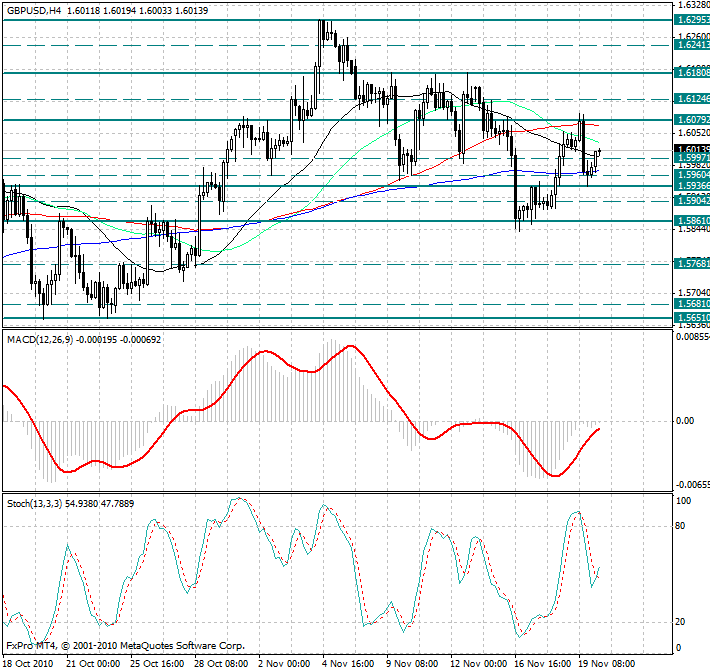Screen dimensions: 710x671
Task: Click the Stochastic 80 level scale label
Action: click(x=680, y=526)
